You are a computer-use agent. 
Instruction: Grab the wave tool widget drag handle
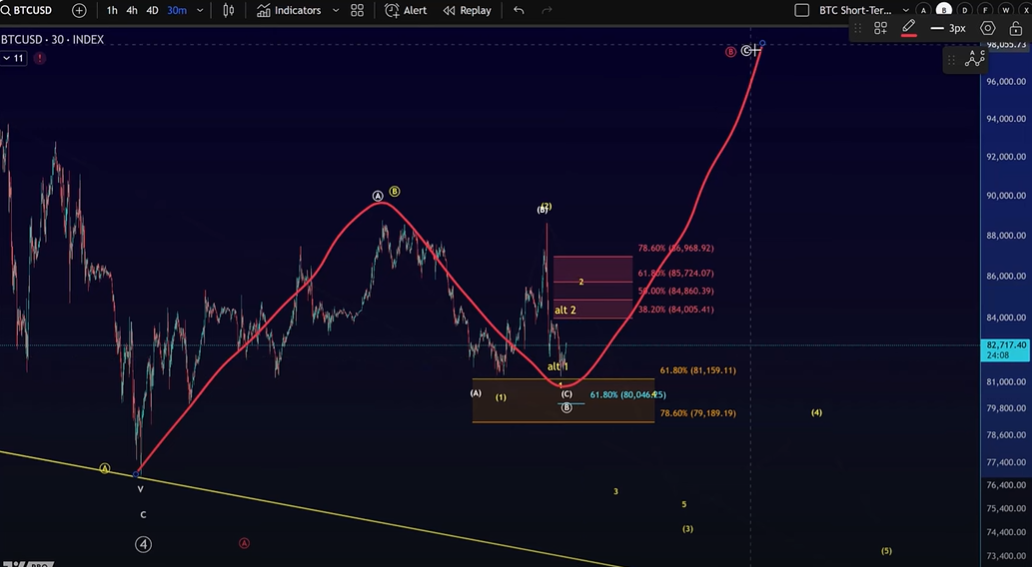tap(952, 60)
